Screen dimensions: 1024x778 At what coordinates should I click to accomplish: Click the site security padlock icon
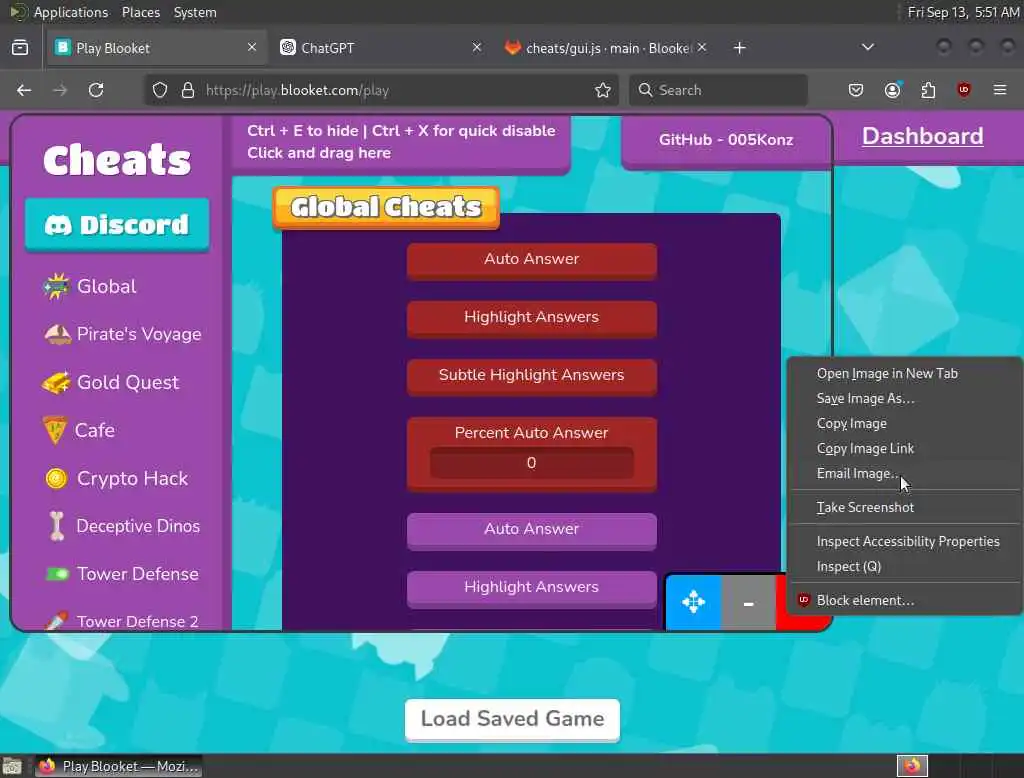(x=187, y=90)
